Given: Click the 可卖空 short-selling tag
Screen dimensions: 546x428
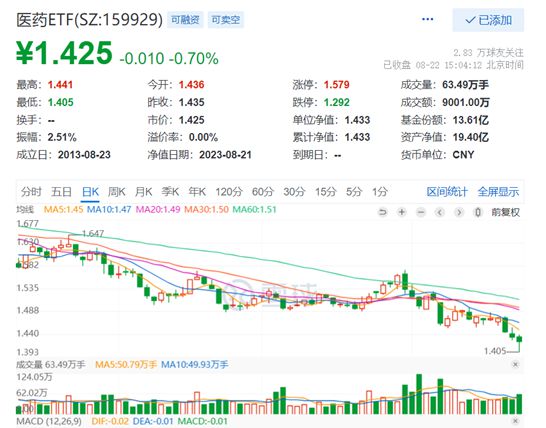Looking at the screenshot, I should (x=226, y=20).
